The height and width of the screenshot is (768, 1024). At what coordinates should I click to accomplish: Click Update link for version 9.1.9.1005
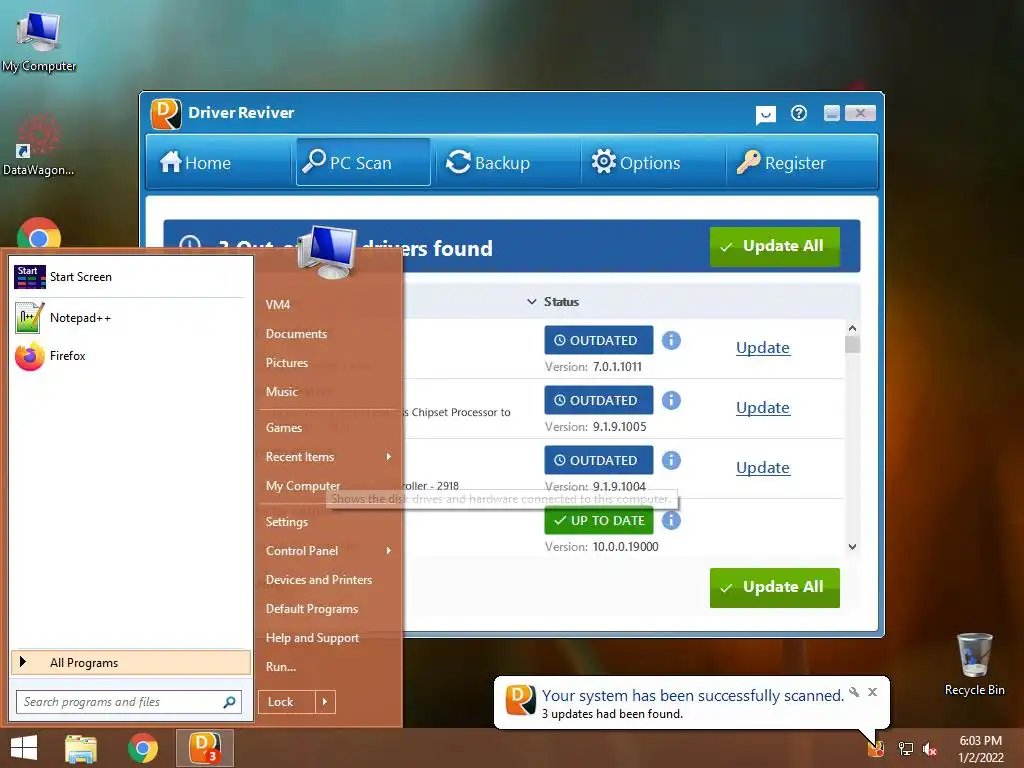click(763, 408)
